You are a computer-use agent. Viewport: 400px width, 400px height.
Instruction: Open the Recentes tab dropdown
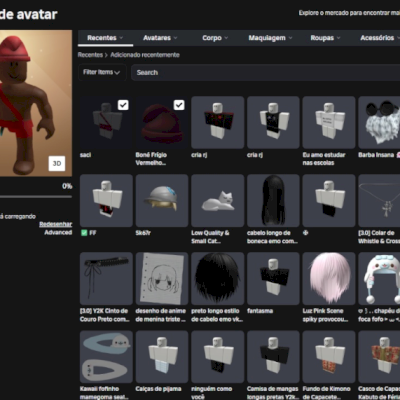(105, 38)
